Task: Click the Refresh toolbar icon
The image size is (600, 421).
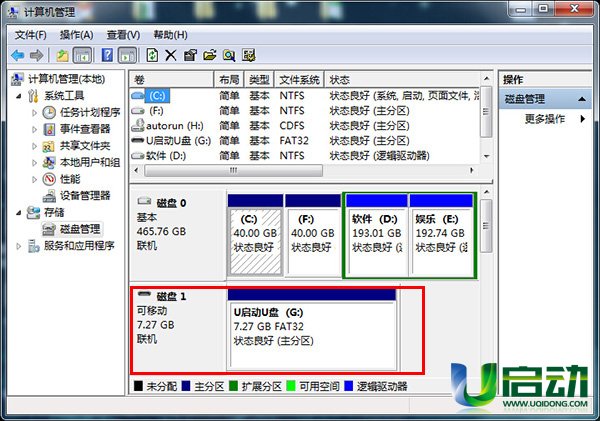Action: (x=152, y=55)
